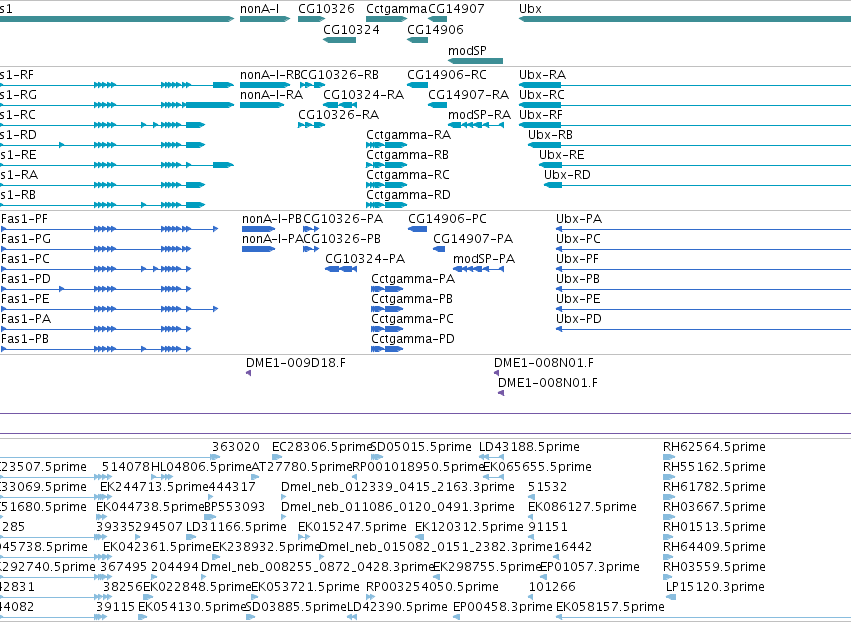Select the EC28306.5prime EST label
851x622 pixels.
(321, 447)
